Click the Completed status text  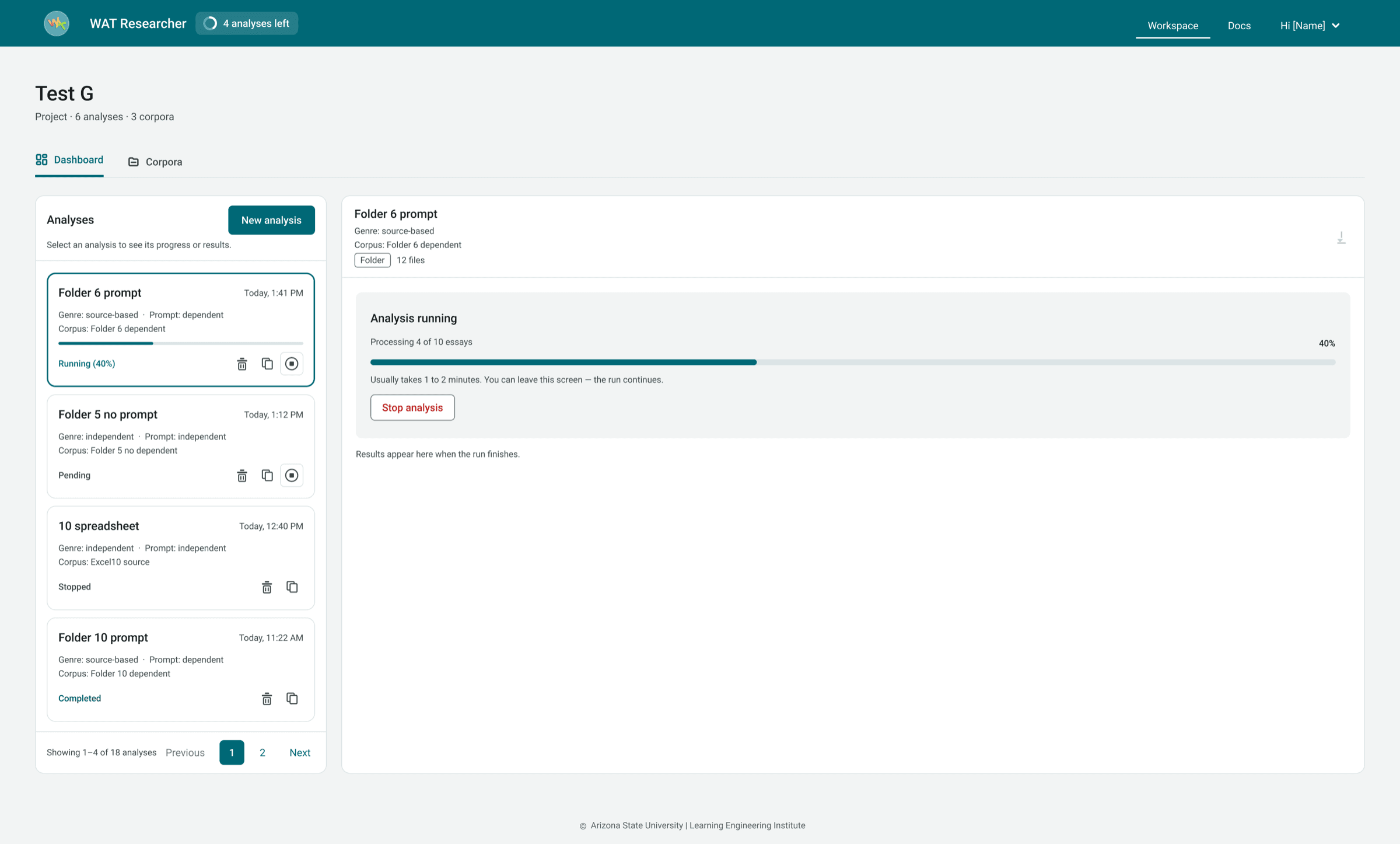point(80,698)
